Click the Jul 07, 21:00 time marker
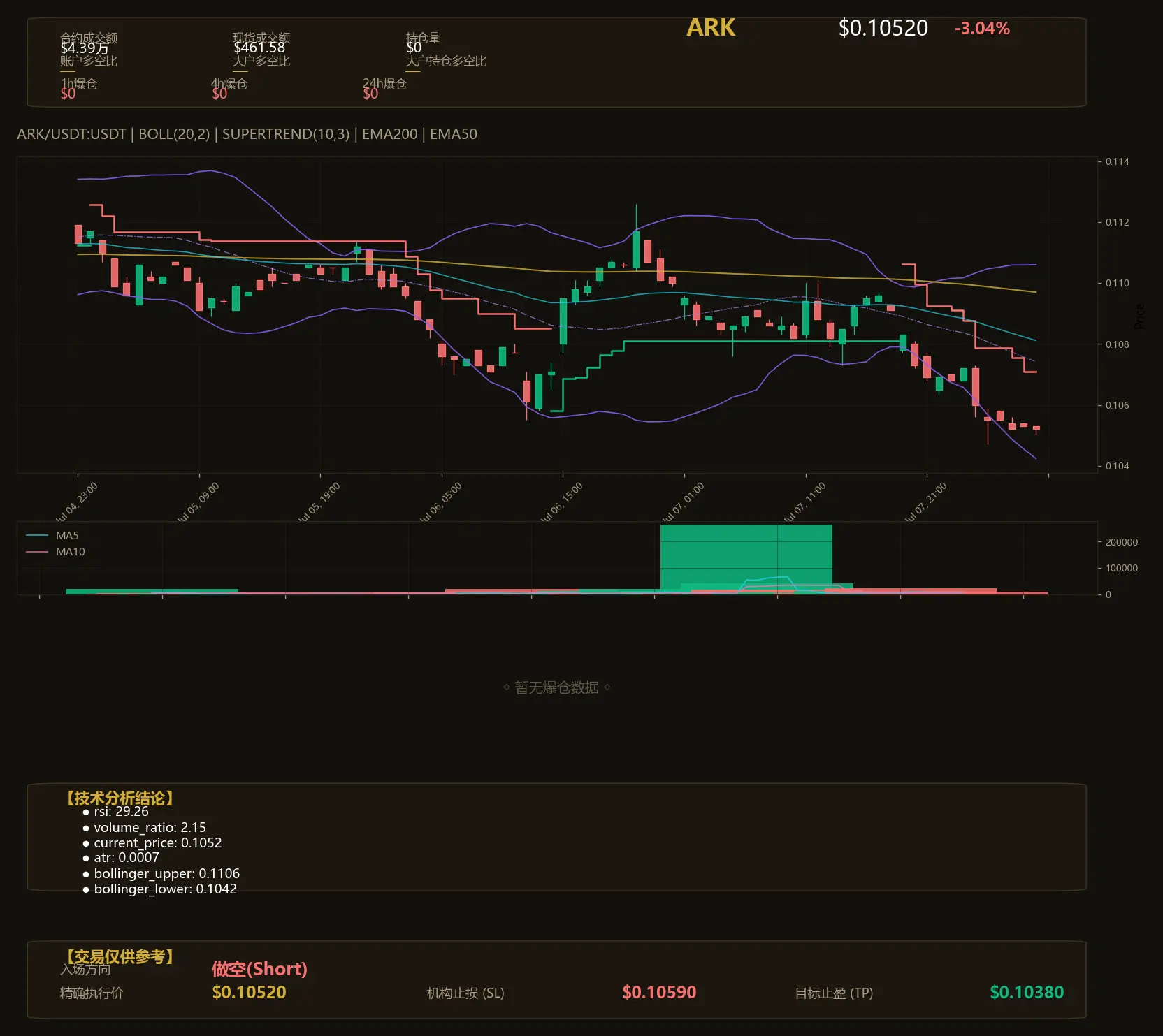This screenshot has height=1036, width=1163. (x=926, y=502)
